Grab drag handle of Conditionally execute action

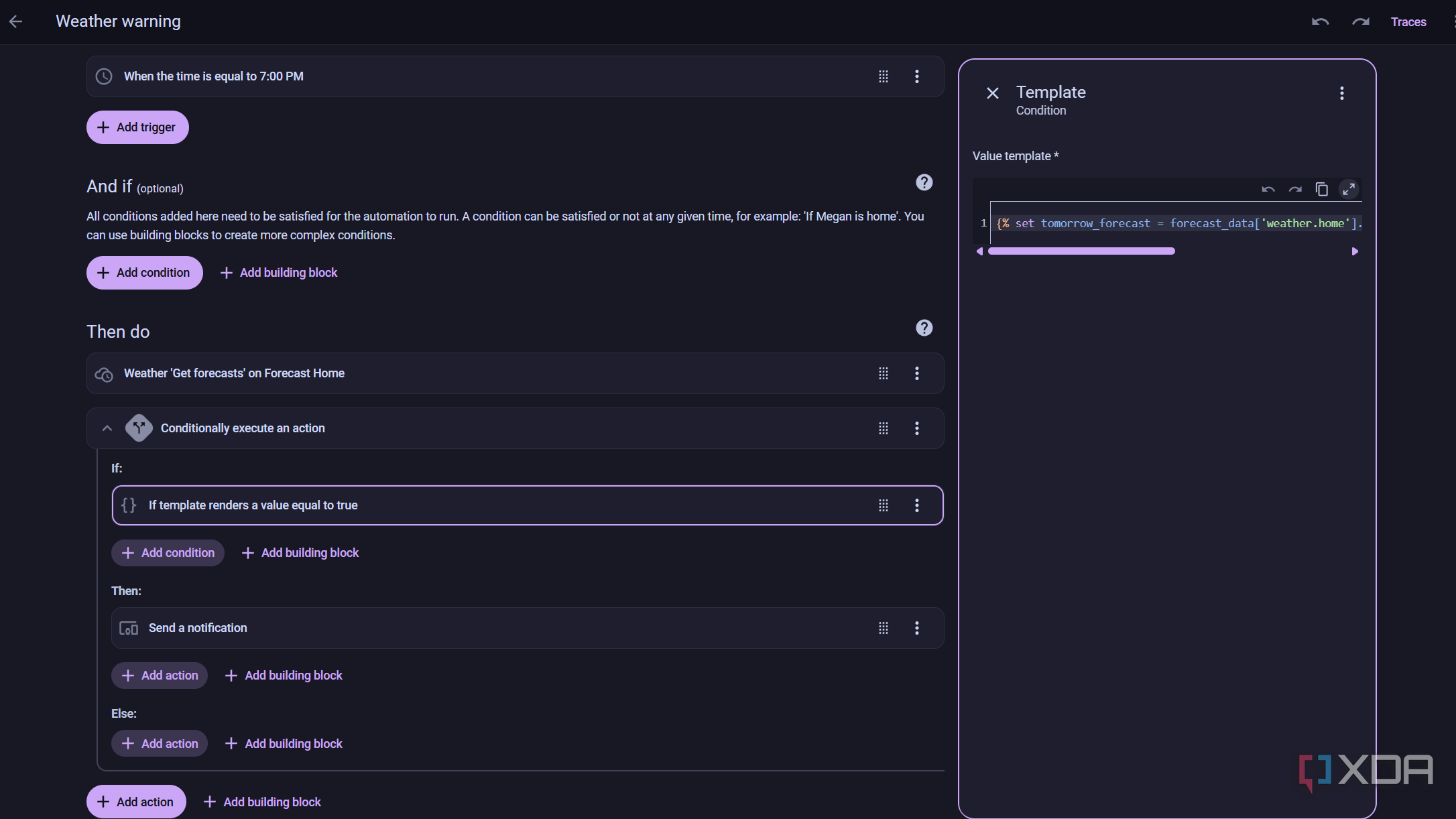(884, 428)
